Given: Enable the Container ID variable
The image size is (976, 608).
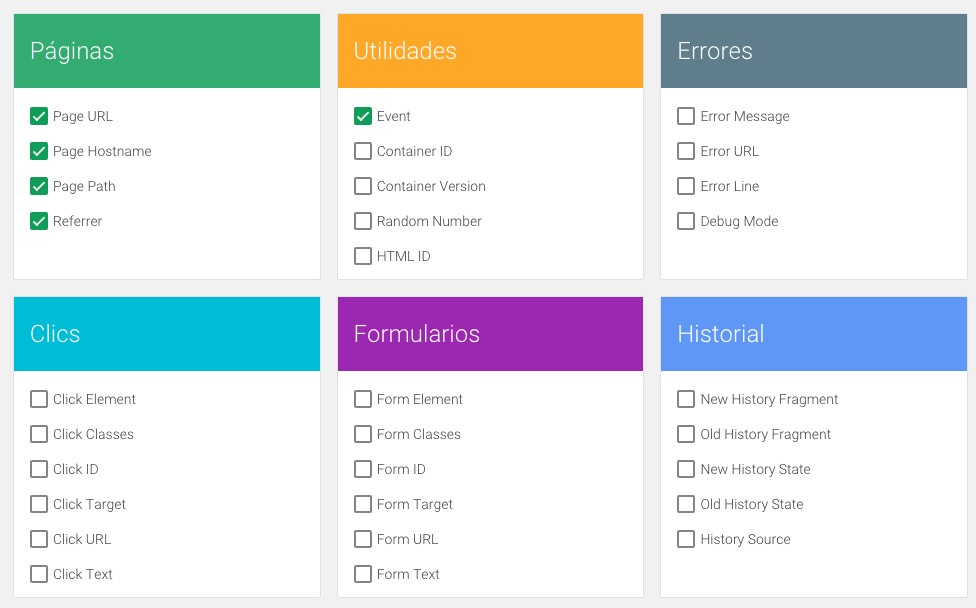Looking at the screenshot, I should click(363, 151).
